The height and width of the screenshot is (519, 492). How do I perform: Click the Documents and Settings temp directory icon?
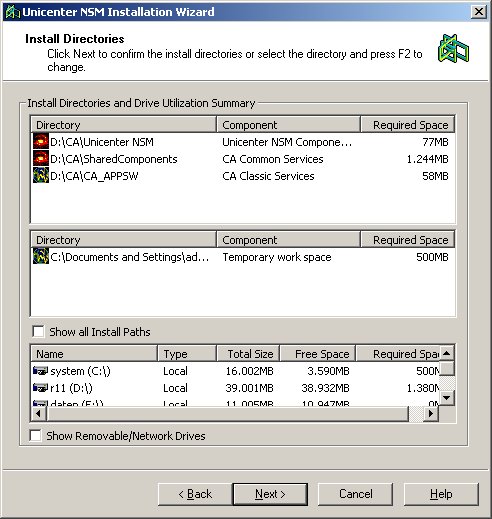41,257
